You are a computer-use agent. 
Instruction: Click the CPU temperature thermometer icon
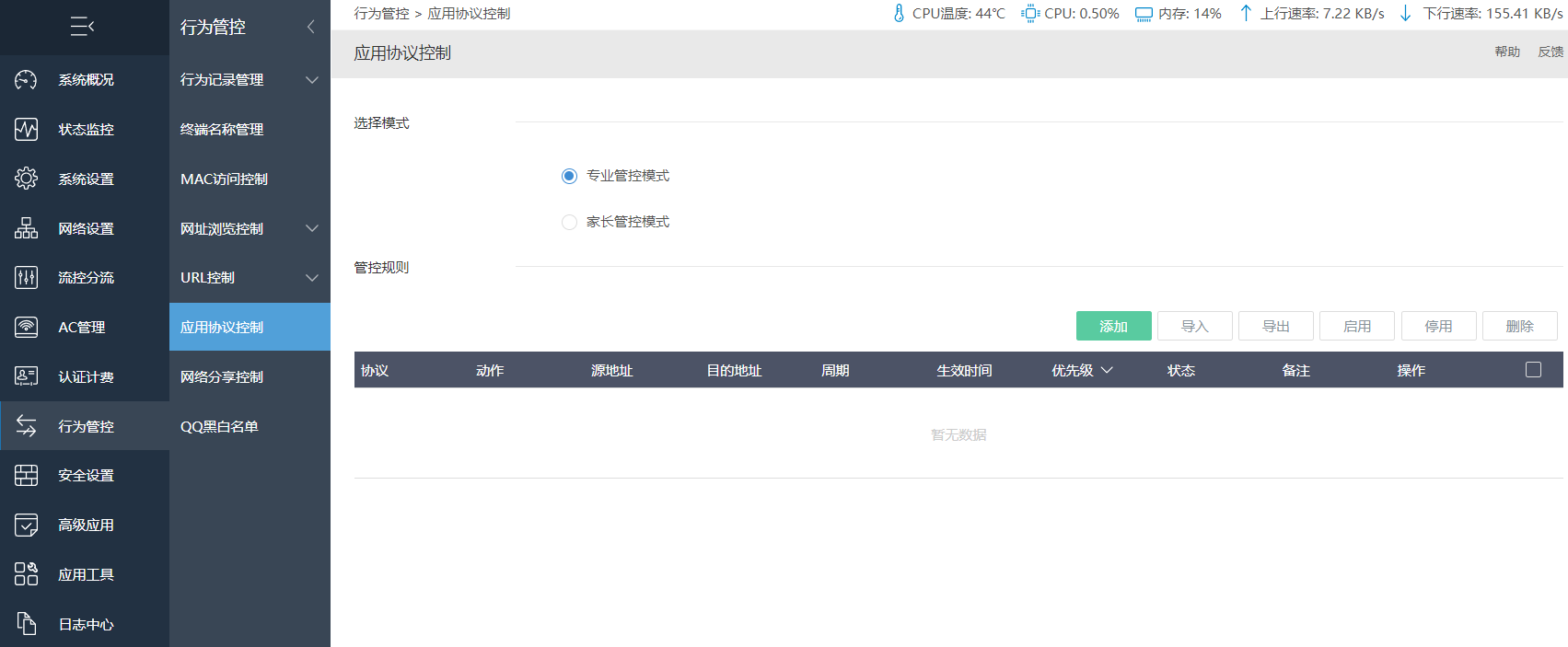point(899,13)
